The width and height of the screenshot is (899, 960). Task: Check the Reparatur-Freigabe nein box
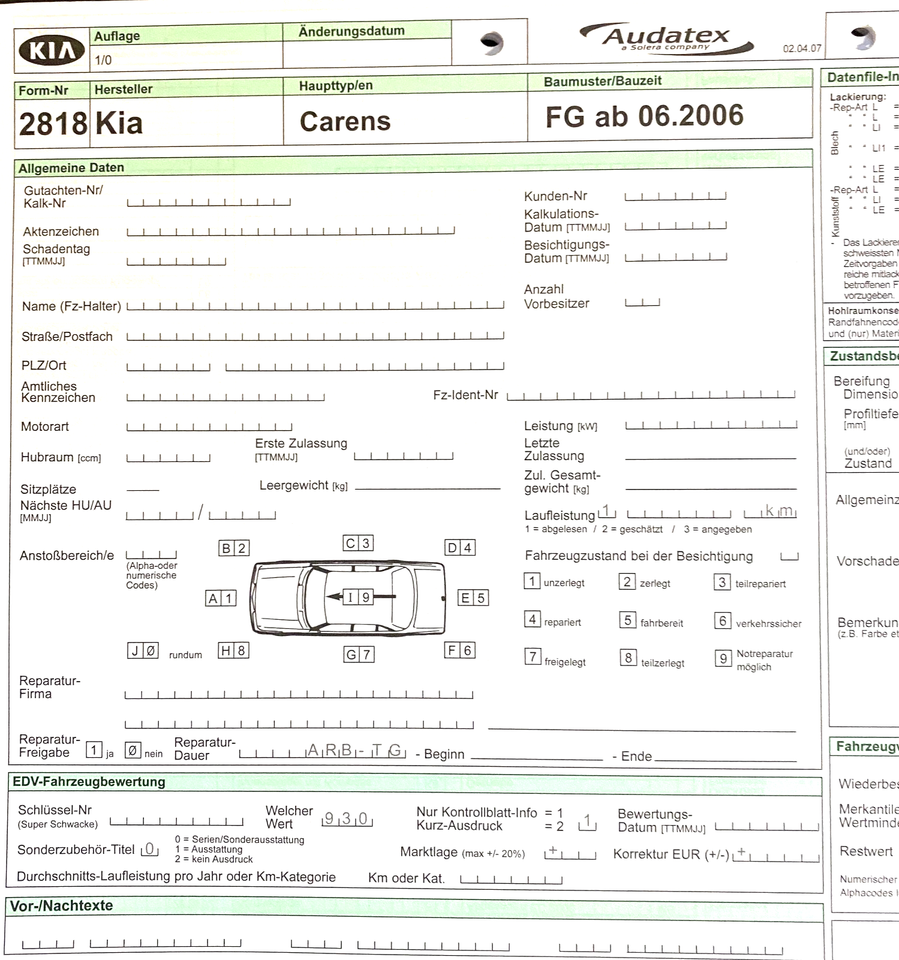click(x=133, y=750)
